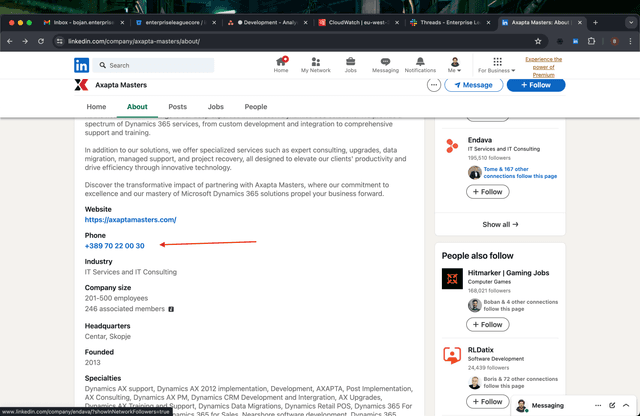
Task: Open the Me profile menu
Action: coord(454,65)
